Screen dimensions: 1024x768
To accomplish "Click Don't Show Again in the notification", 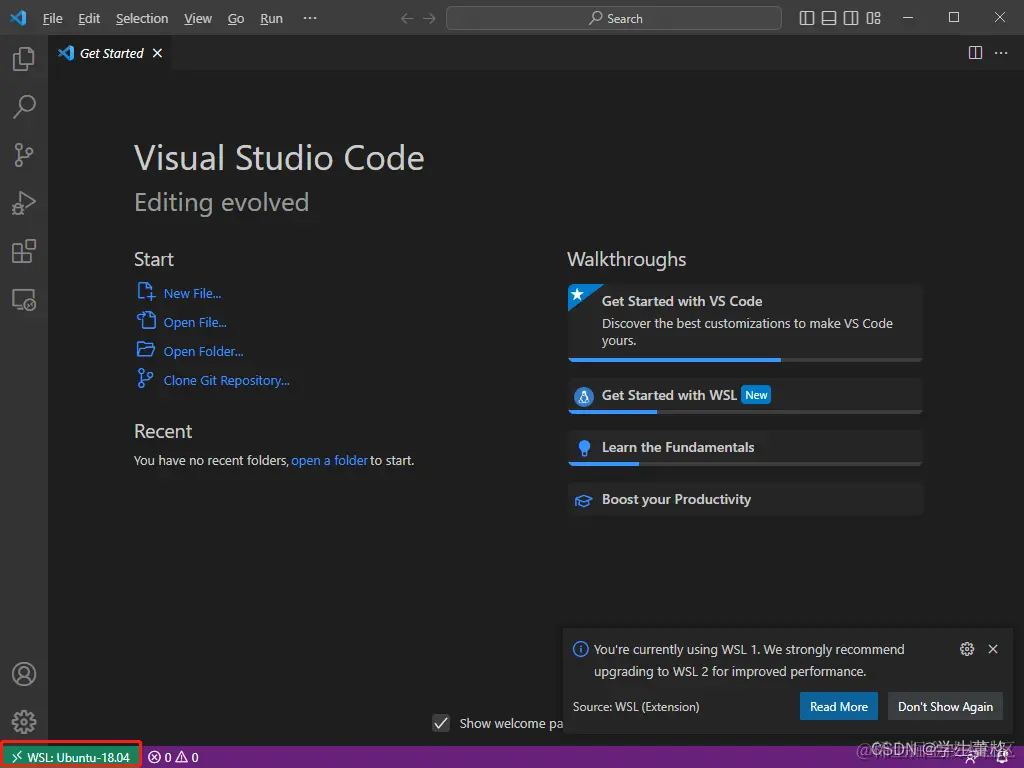I will 945,707.
